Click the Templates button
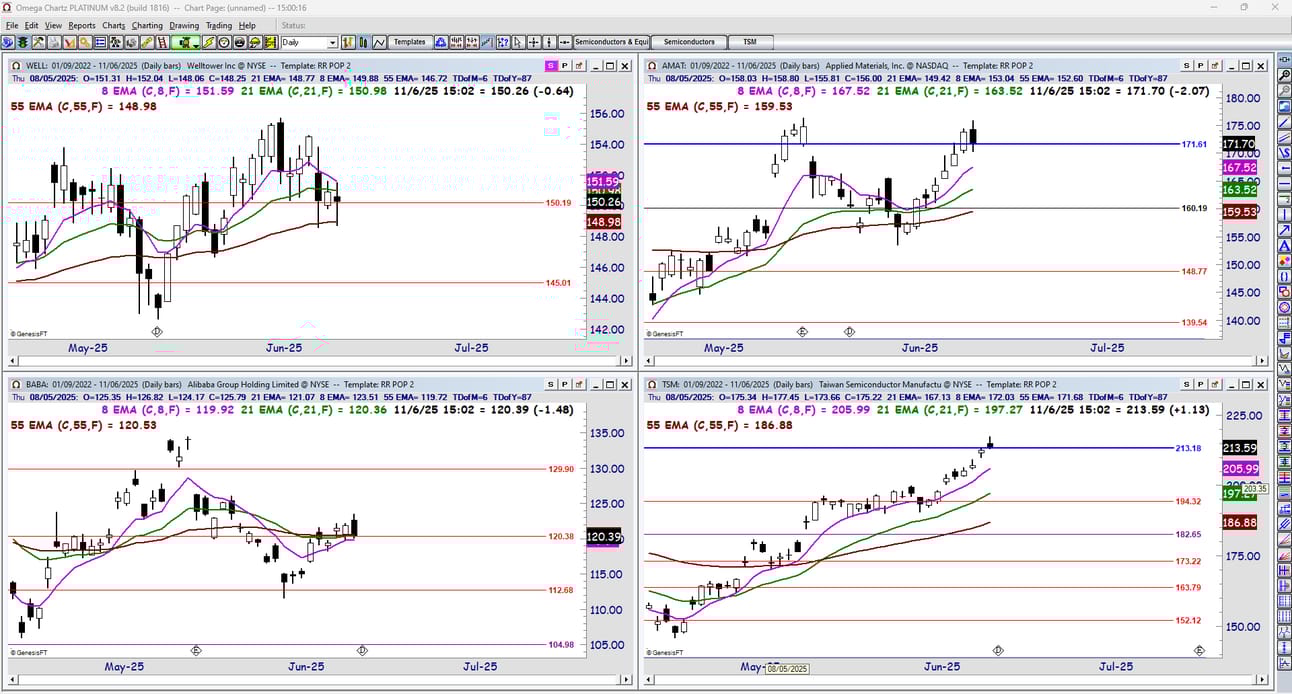Viewport: 1292px width, 694px height. click(x=410, y=43)
